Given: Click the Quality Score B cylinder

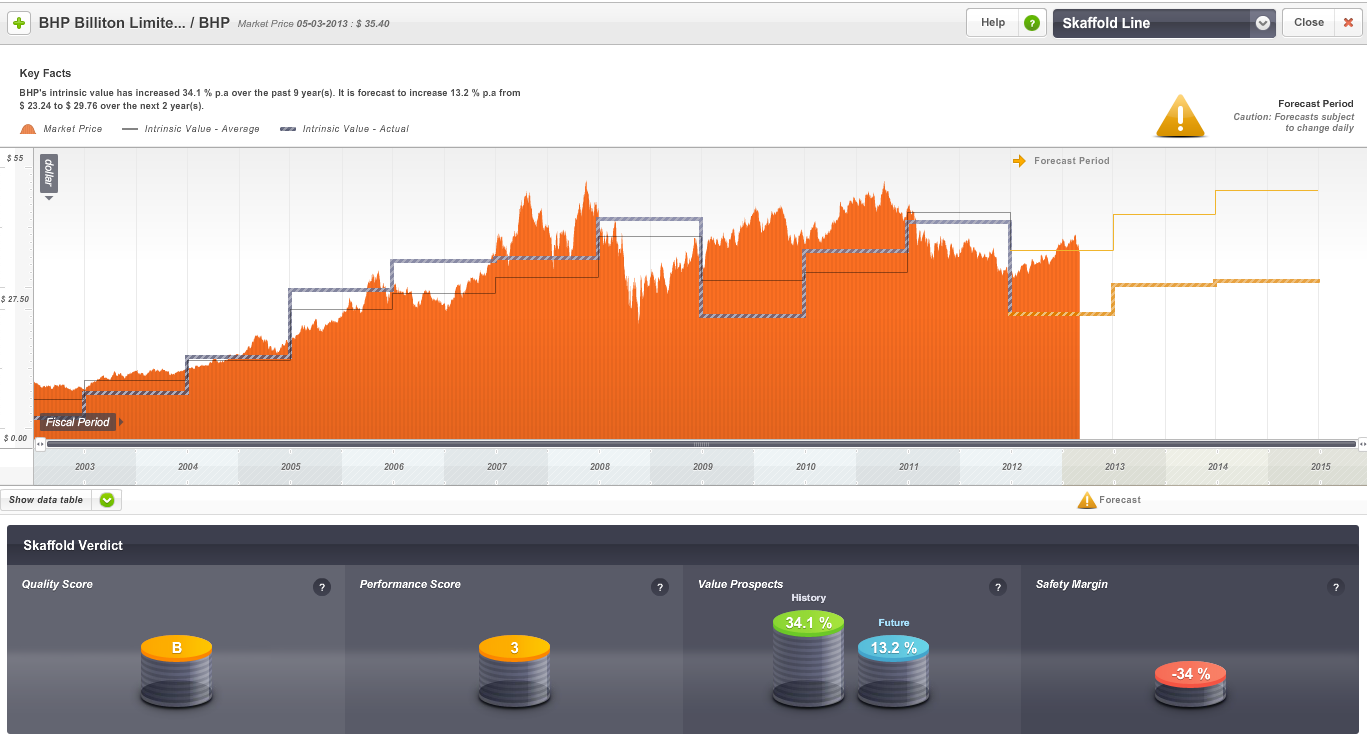Looking at the screenshot, I should (x=176, y=672).
